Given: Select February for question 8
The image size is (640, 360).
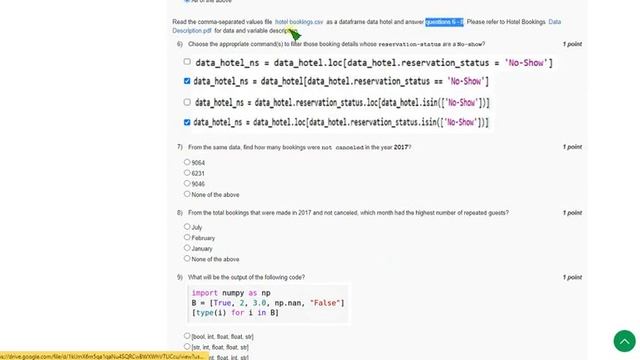Looking at the screenshot, I should click(x=187, y=237).
